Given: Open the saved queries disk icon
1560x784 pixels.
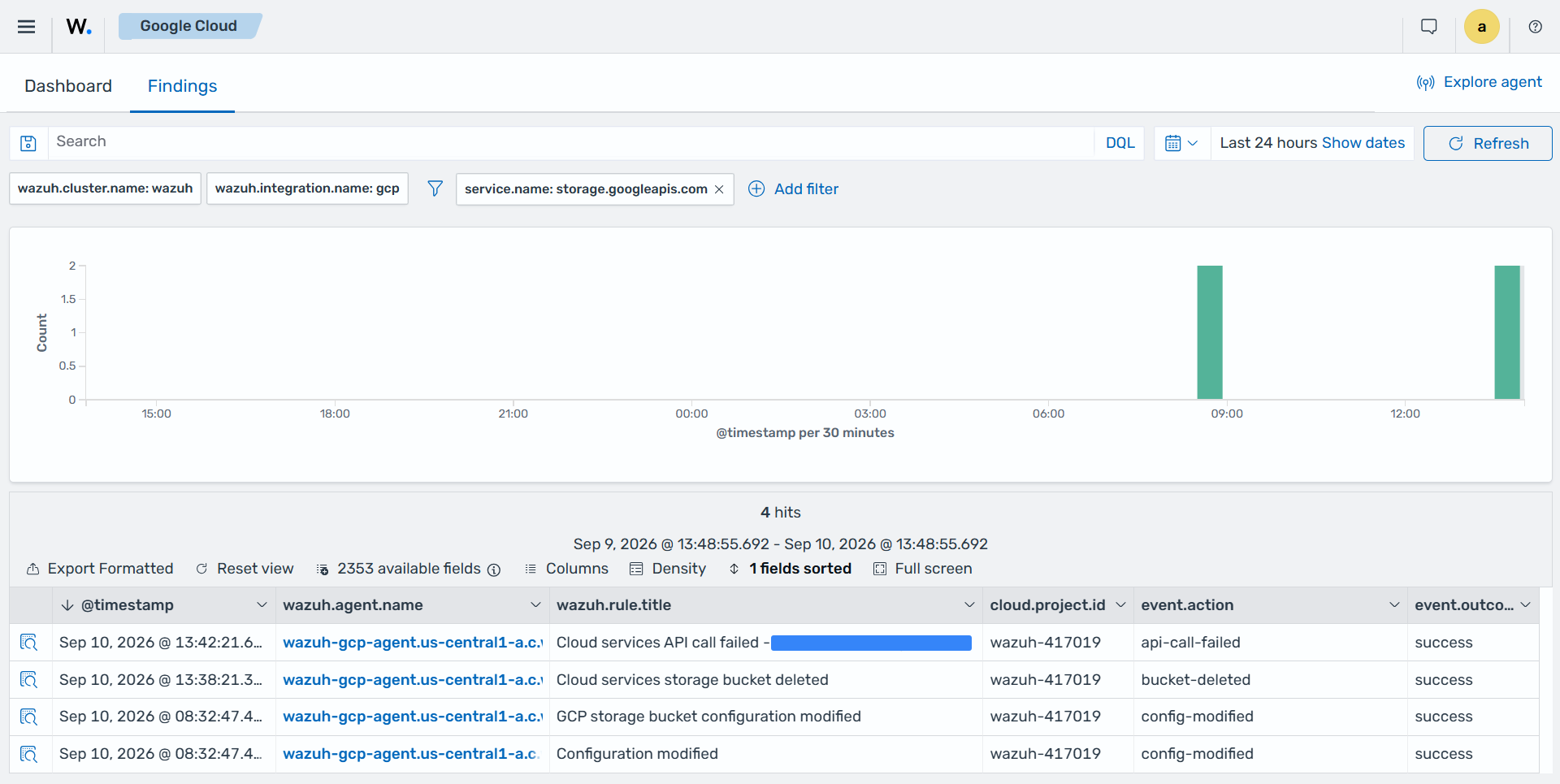Looking at the screenshot, I should [x=28, y=143].
